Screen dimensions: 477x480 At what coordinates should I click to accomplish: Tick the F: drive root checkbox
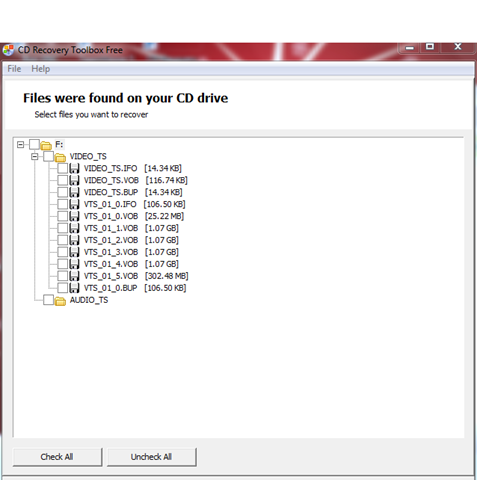pyautogui.click(x=34, y=144)
